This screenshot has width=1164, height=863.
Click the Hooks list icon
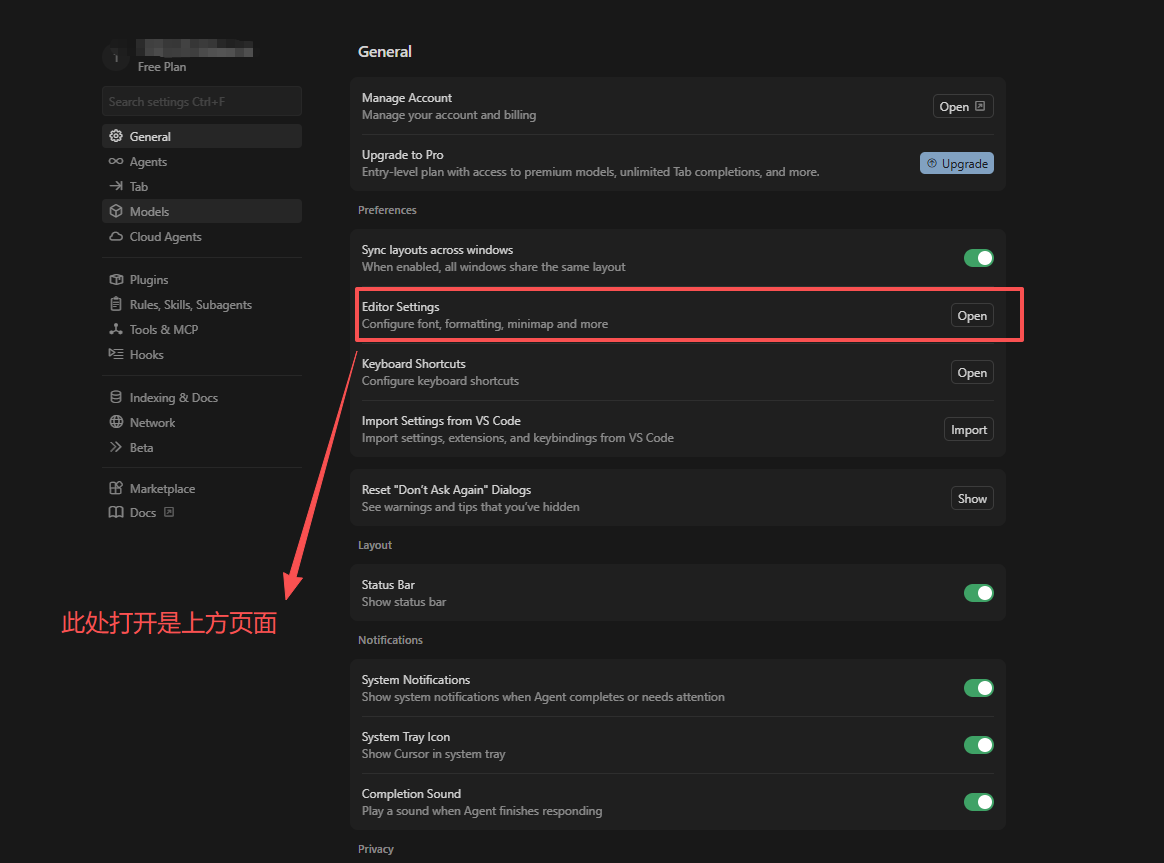[116, 354]
